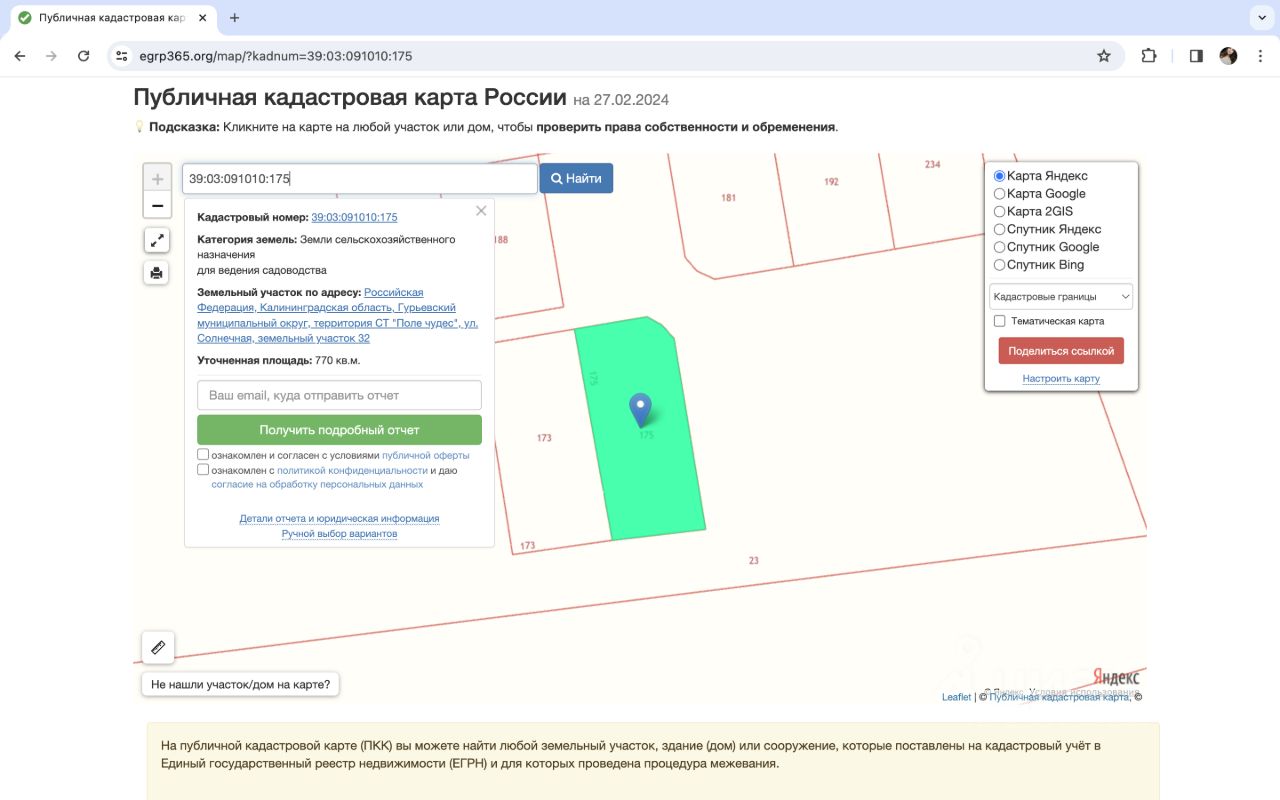Go back to previous page

tap(20, 56)
